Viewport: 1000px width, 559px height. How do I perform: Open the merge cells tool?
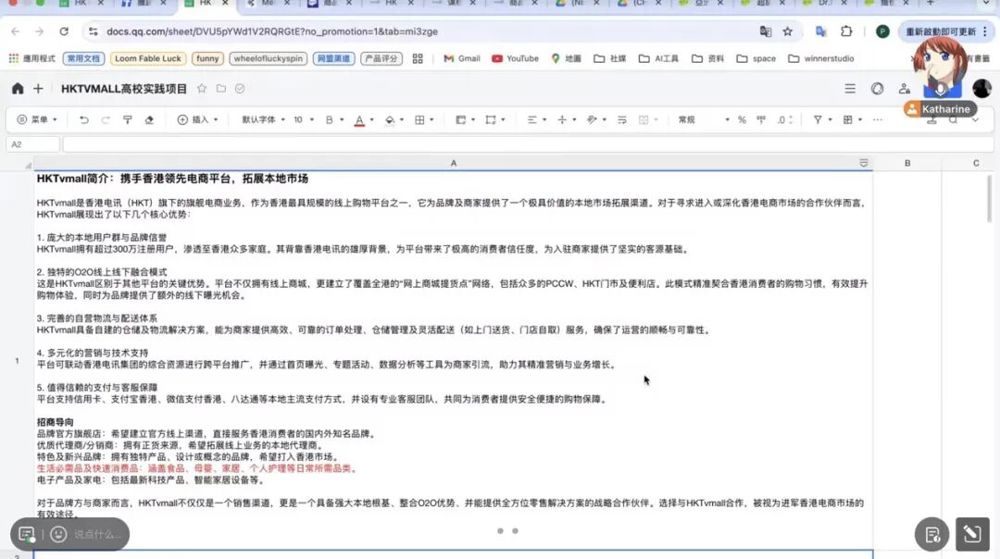[x=460, y=120]
